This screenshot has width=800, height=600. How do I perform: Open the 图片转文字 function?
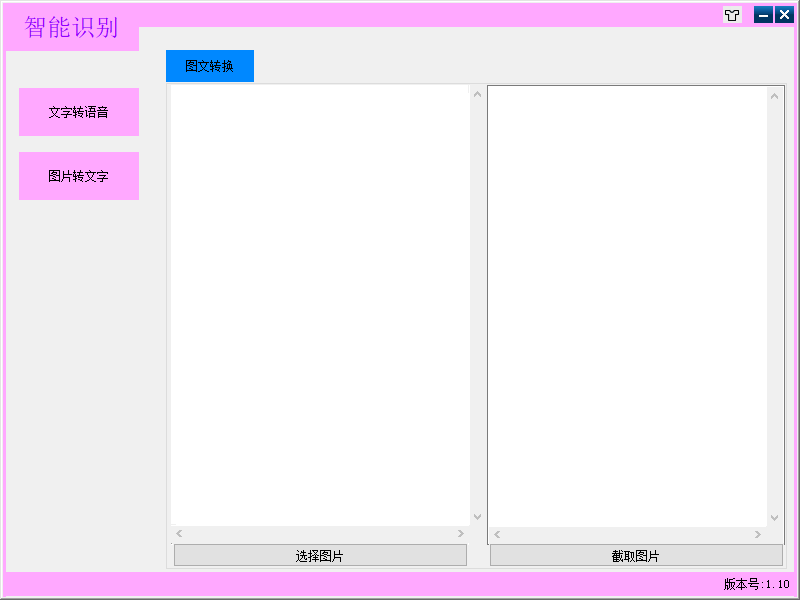coord(79,176)
